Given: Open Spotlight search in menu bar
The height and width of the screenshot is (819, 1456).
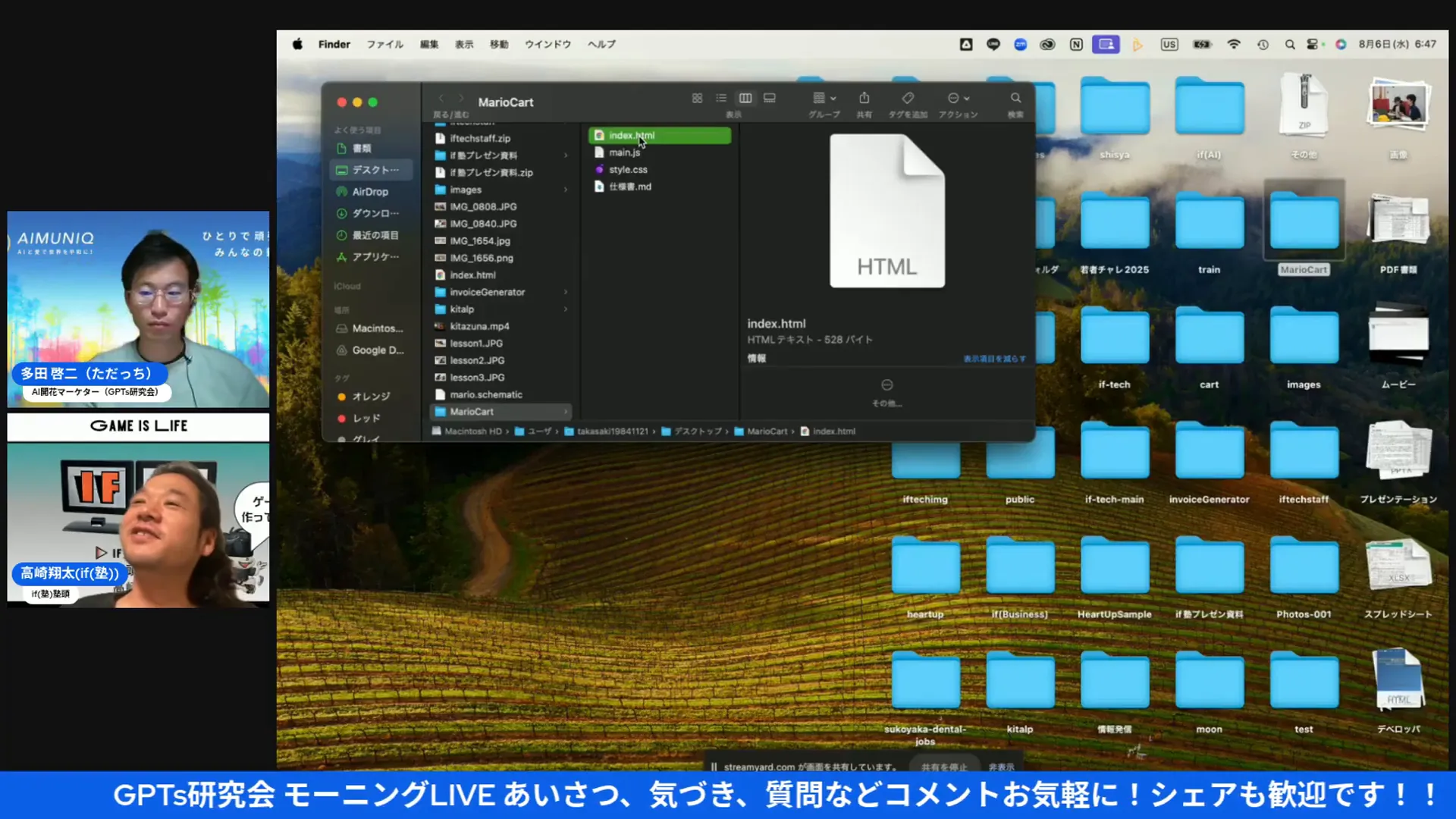Looking at the screenshot, I should coord(1290,45).
